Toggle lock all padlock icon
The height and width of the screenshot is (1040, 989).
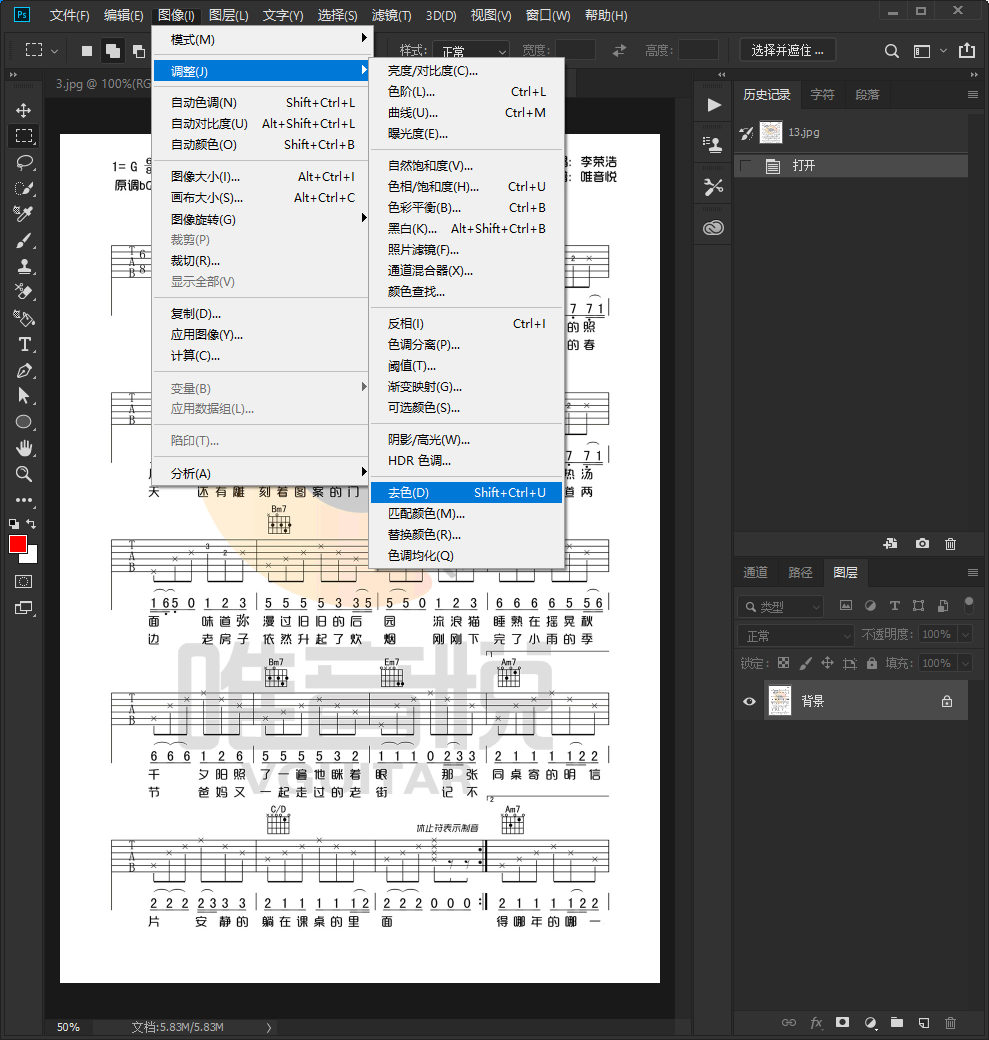pos(872,663)
